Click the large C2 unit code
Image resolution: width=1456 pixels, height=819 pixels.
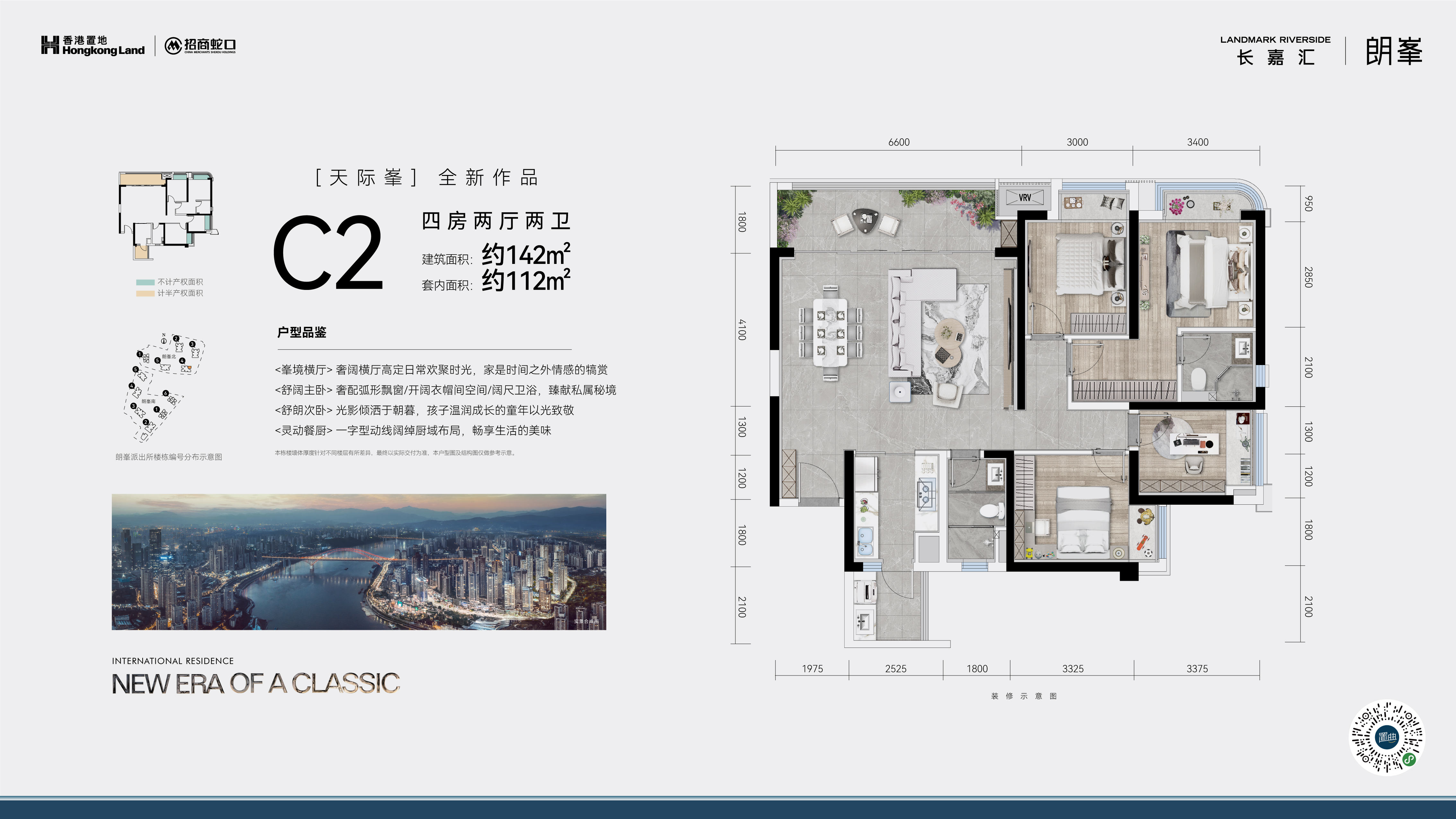point(329,253)
